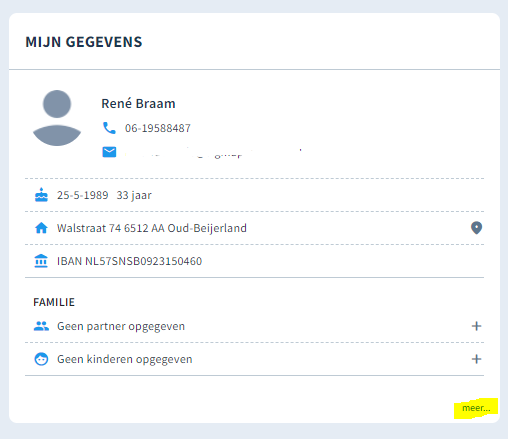Screen dimensions: 508x439
Task: Click the birth date 25-5-1989
Action: pos(83,195)
